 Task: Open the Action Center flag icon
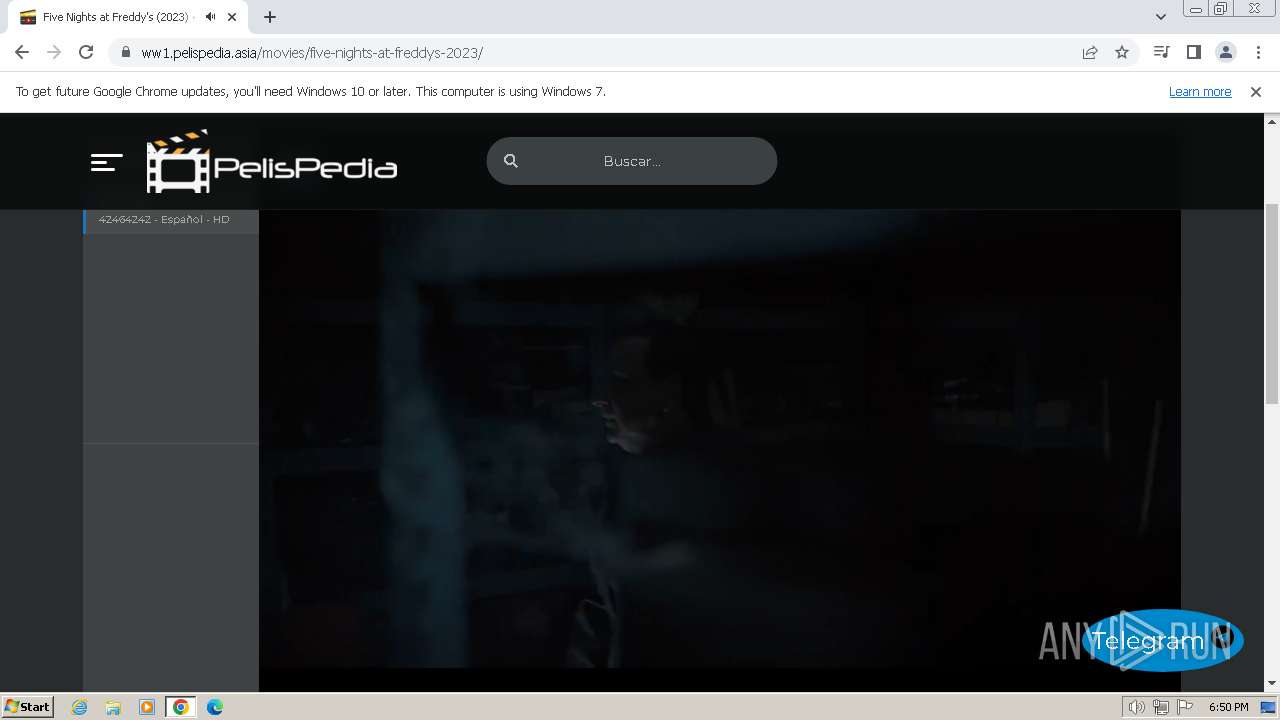click(1185, 707)
